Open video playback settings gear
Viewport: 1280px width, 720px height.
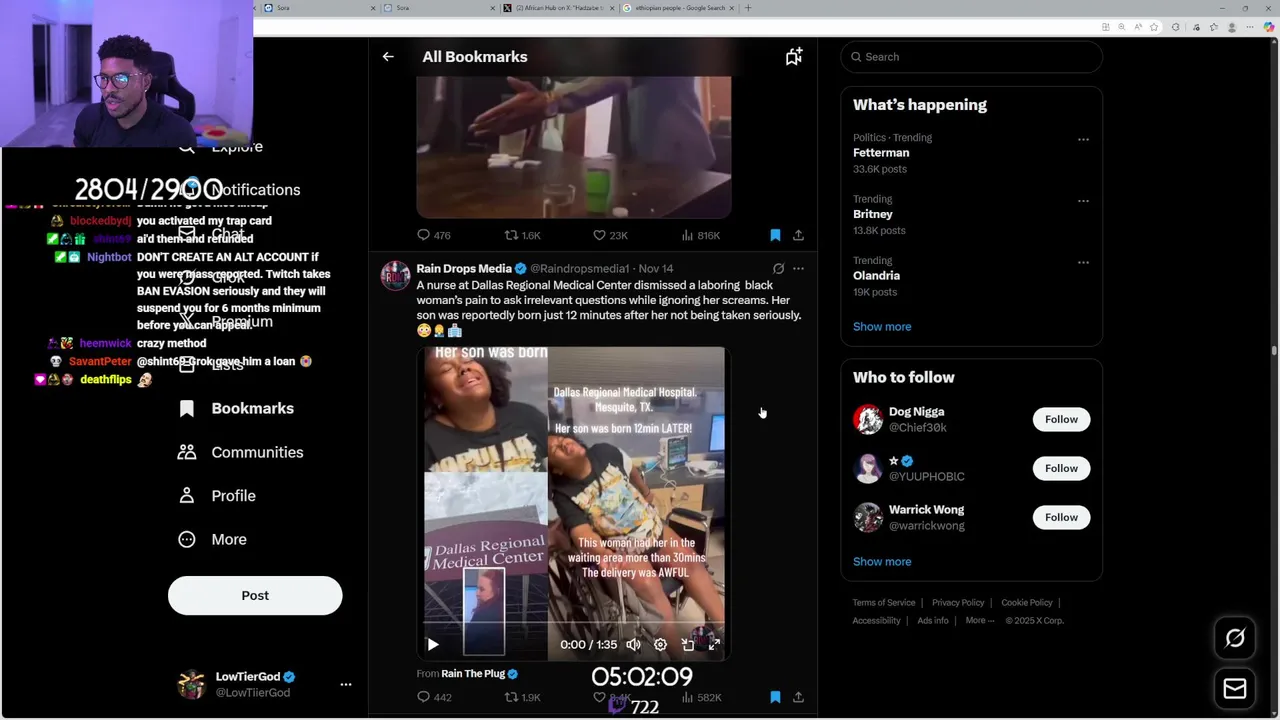tap(660, 645)
